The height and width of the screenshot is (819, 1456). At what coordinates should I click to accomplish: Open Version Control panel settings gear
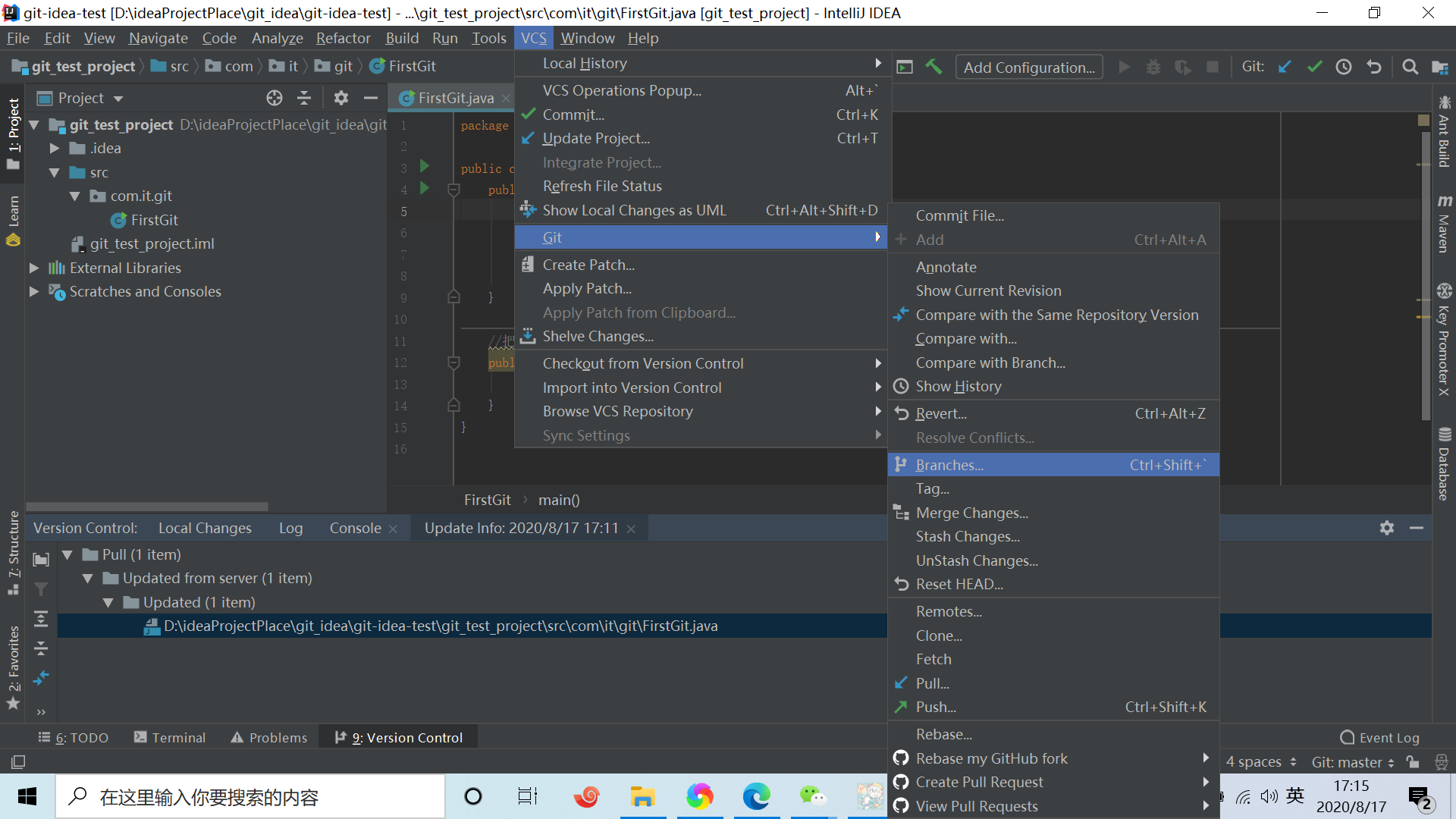[x=1387, y=528]
